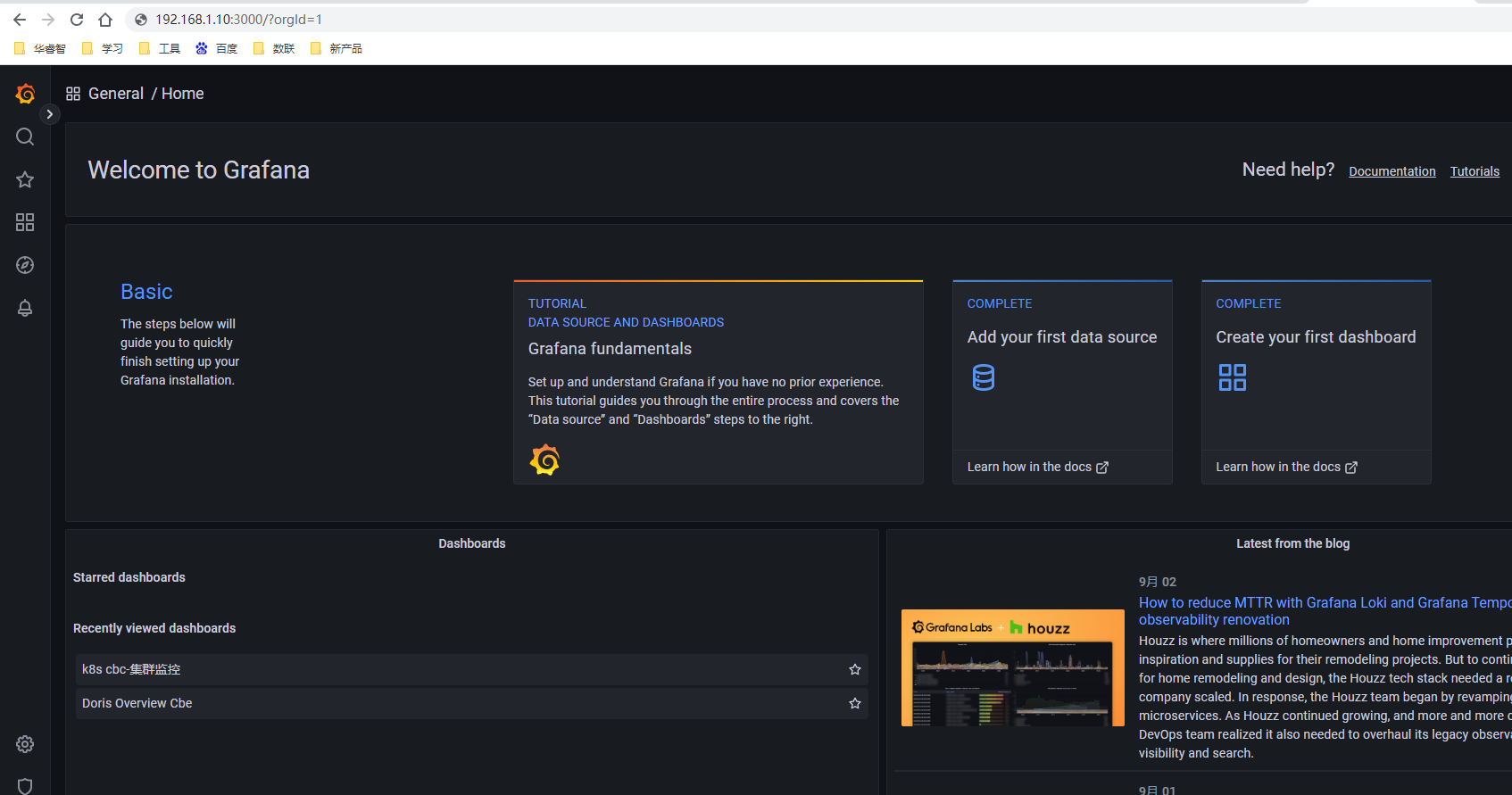Screen dimensions: 1512x795
Task: Open the 学习 bookmark folder
Action: [x=102, y=48]
